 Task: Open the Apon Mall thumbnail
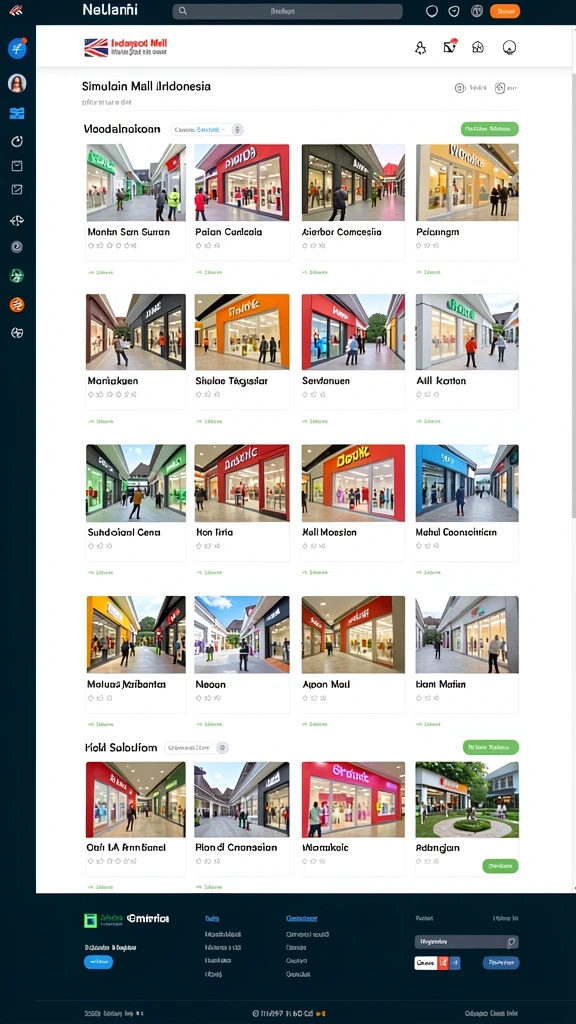[353, 634]
